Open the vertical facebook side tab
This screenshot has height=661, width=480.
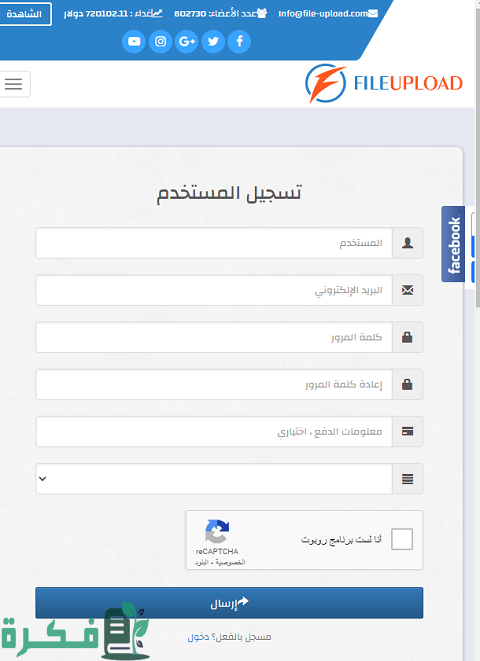(453, 244)
